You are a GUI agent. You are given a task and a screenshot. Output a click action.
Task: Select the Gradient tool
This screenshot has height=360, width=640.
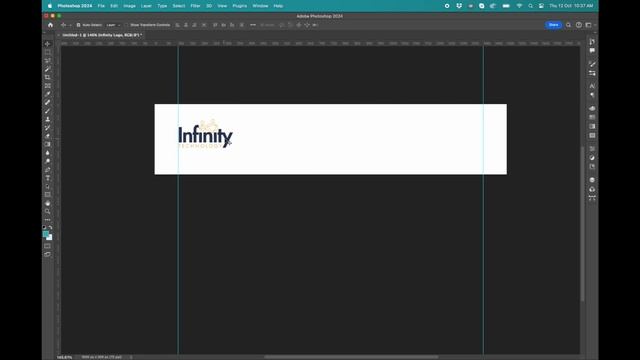coord(47,144)
